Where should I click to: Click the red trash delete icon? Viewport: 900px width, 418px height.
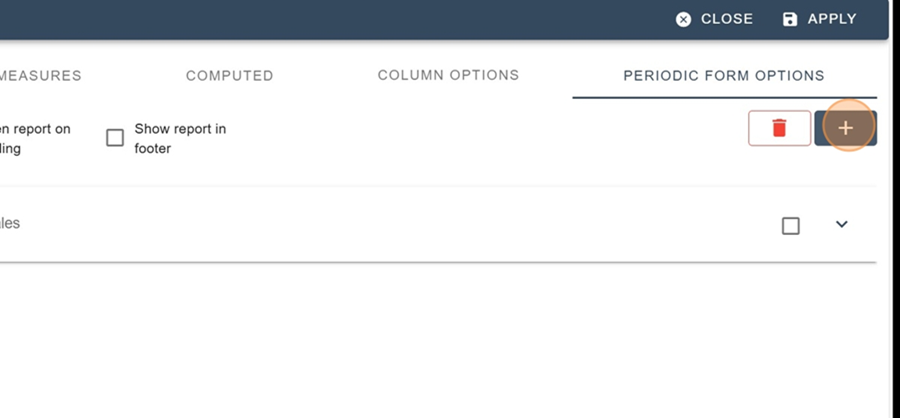tap(779, 128)
